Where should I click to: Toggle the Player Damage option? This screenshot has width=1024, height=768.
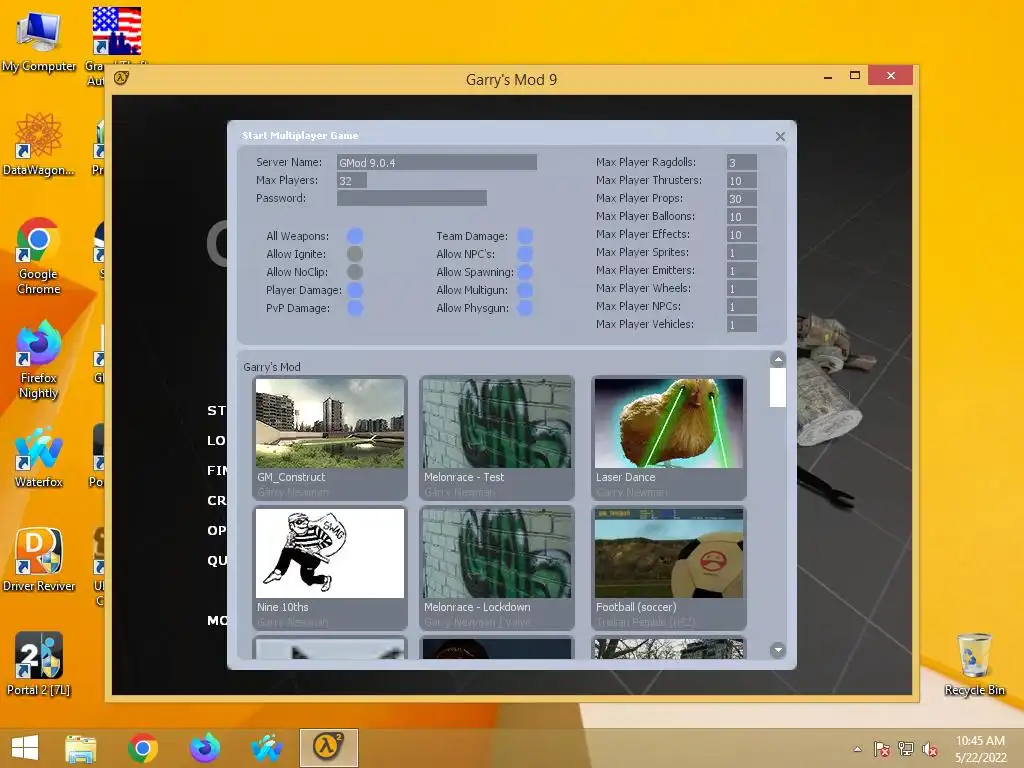(x=355, y=290)
